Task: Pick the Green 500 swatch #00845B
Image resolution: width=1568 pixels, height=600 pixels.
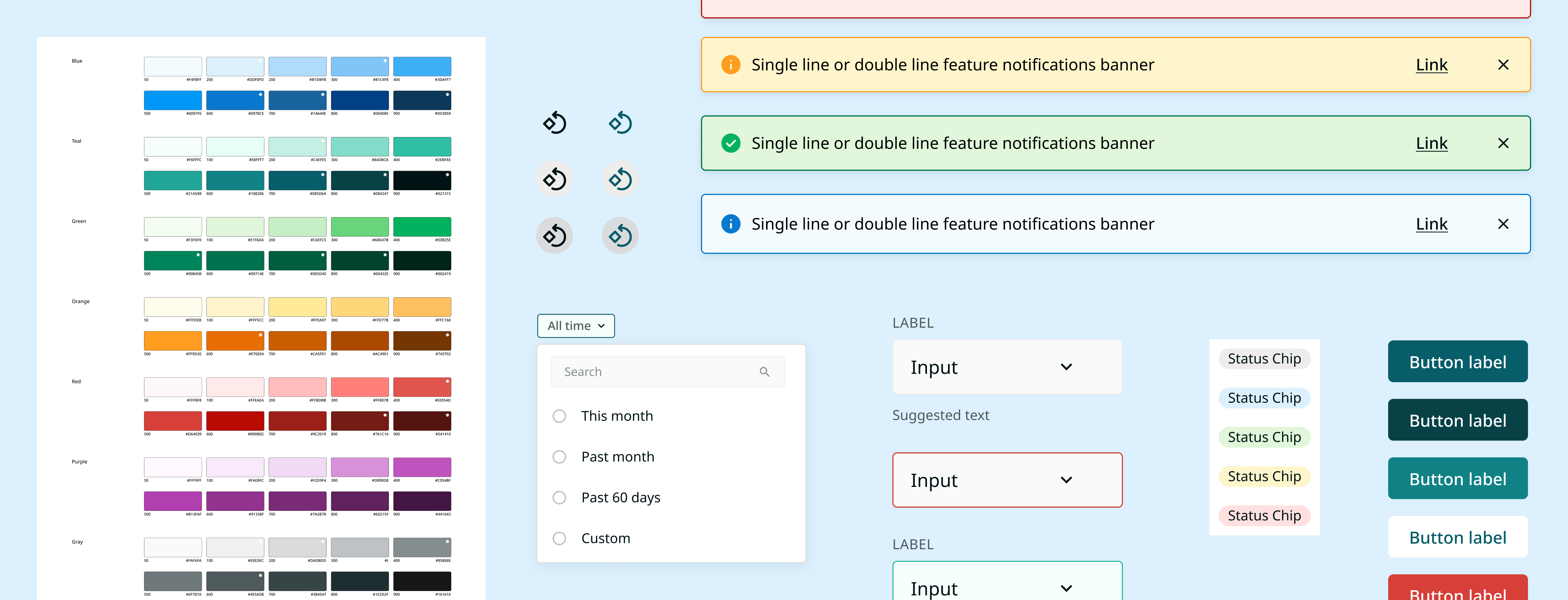Action: [x=173, y=261]
